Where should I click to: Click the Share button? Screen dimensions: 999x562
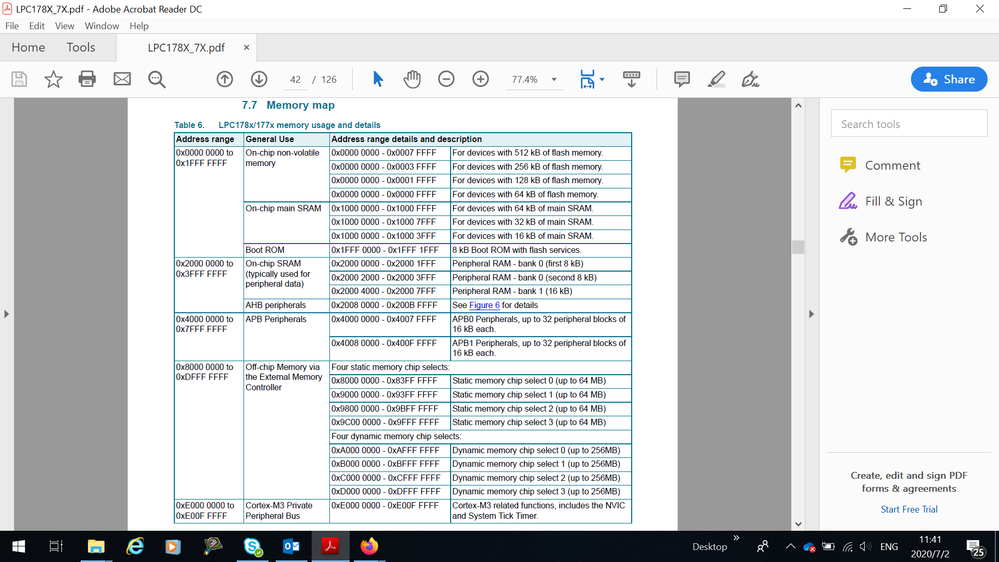coord(949,79)
